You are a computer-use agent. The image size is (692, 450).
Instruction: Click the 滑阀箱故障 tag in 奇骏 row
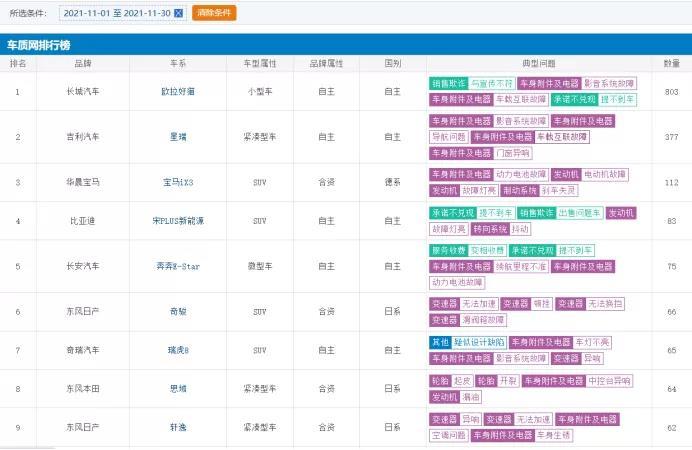click(x=483, y=320)
